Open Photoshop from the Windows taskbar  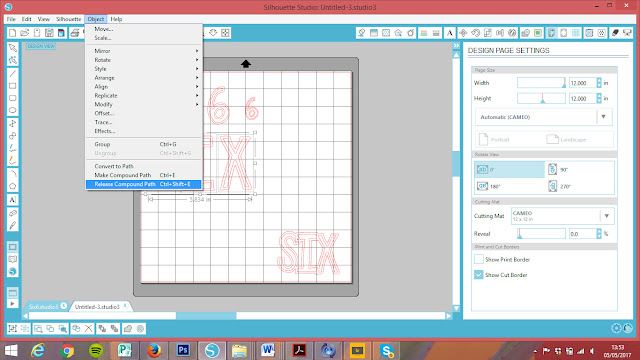point(183,350)
